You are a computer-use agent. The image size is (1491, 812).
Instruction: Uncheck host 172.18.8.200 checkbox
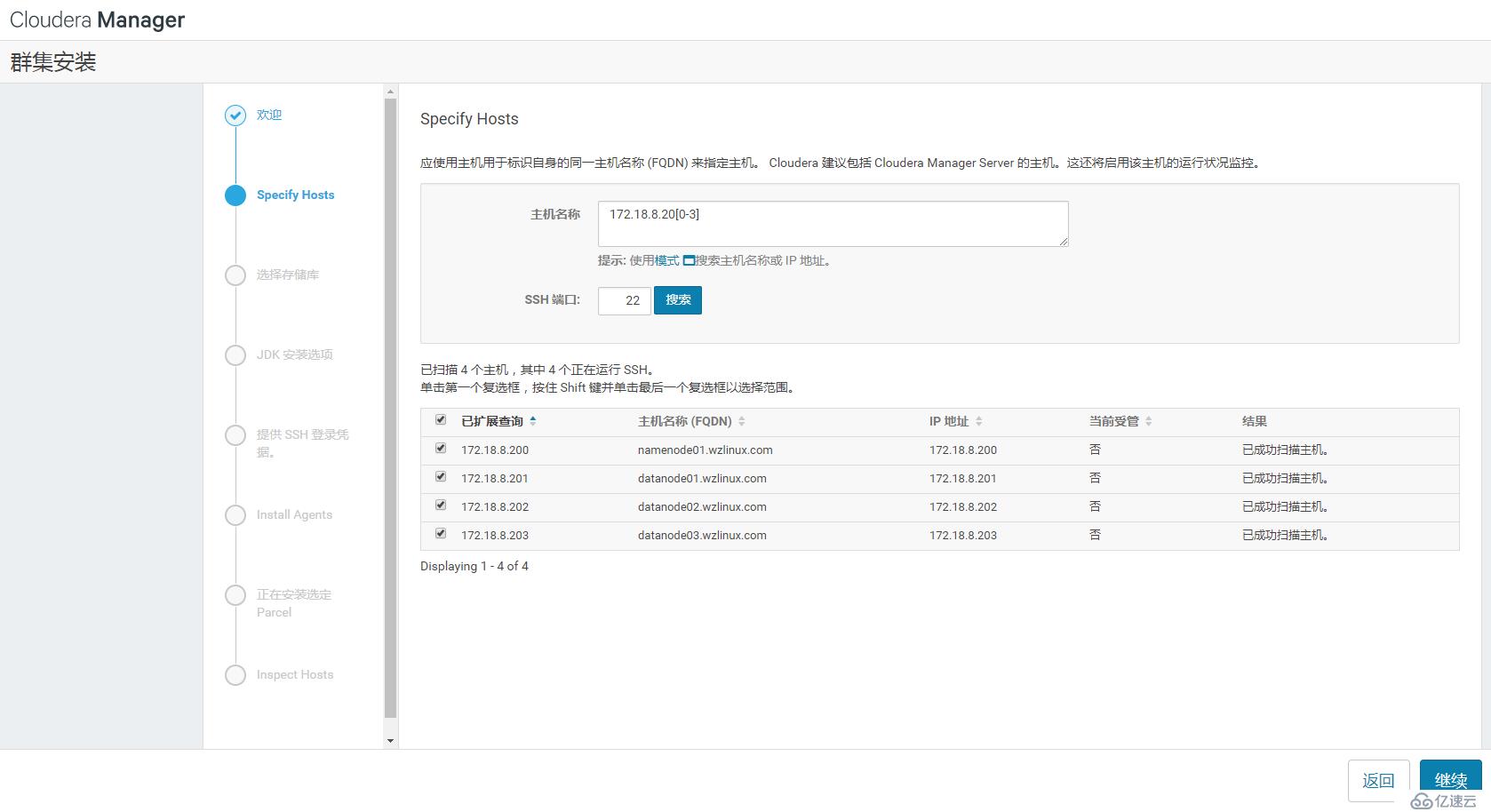(441, 449)
